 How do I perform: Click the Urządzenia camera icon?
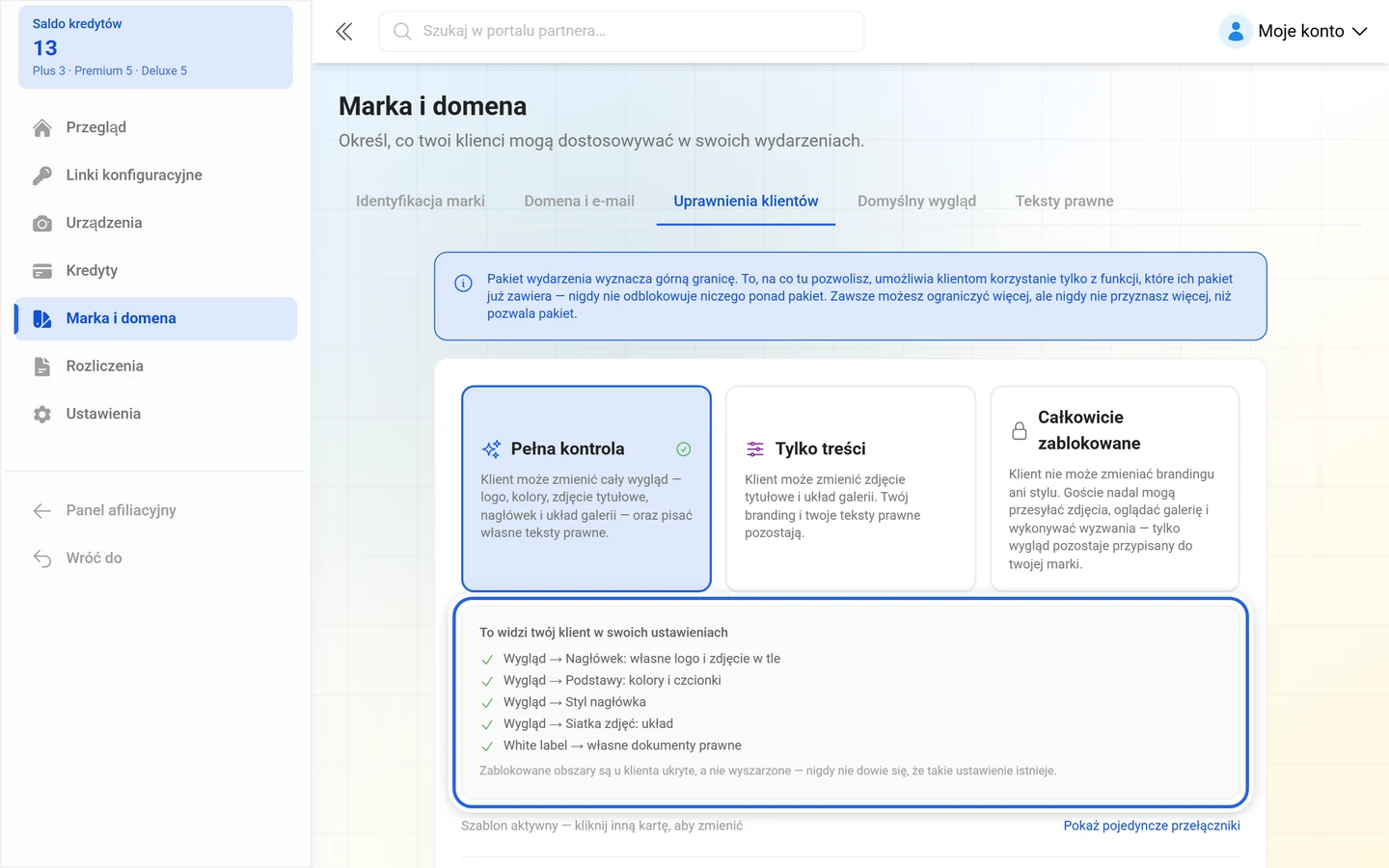point(42,224)
